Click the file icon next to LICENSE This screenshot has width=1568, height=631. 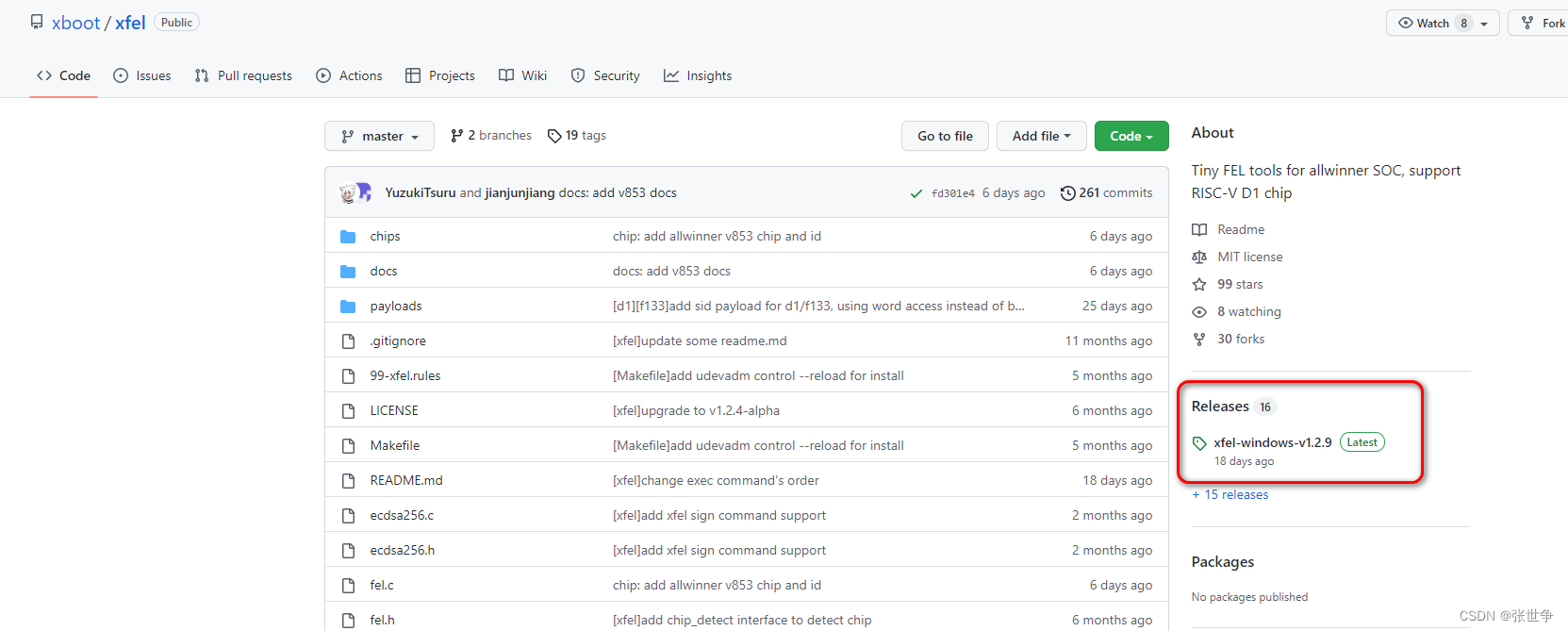[348, 411]
